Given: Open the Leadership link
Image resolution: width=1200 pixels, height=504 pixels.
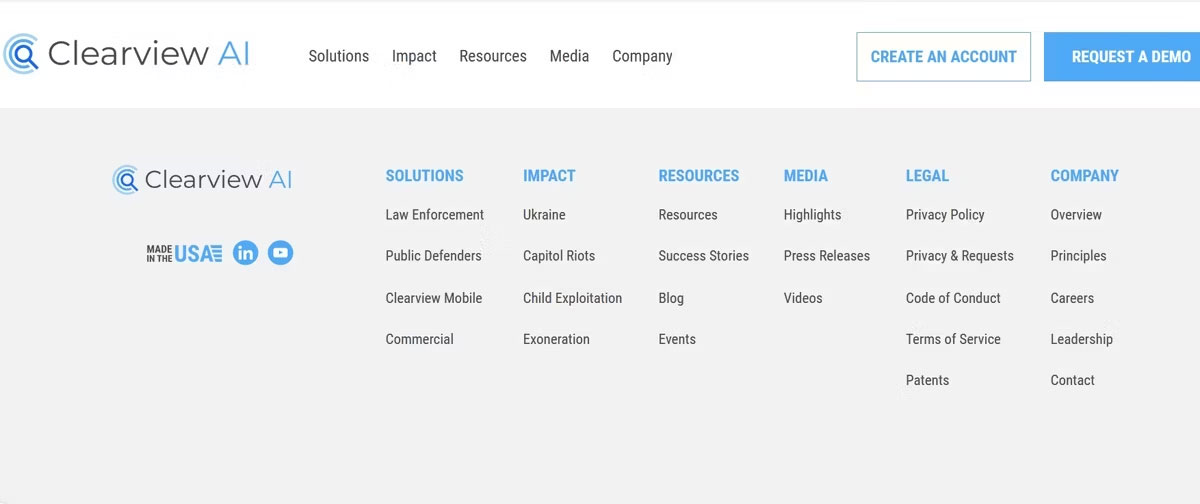Looking at the screenshot, I should click(x=1082, y=339).
